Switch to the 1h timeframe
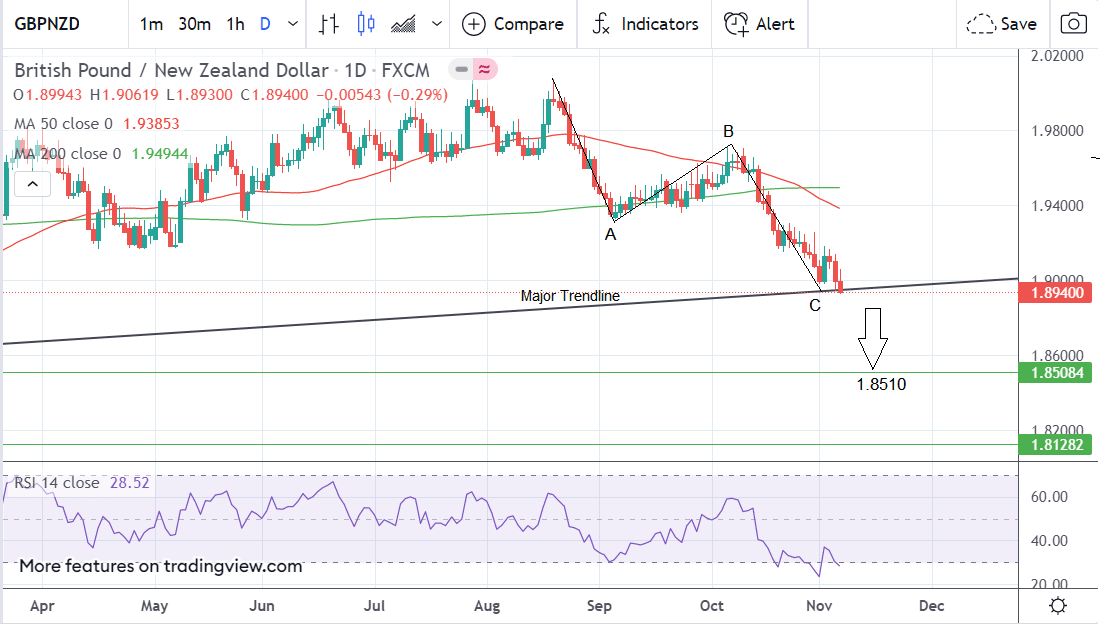 coord(235,24)
